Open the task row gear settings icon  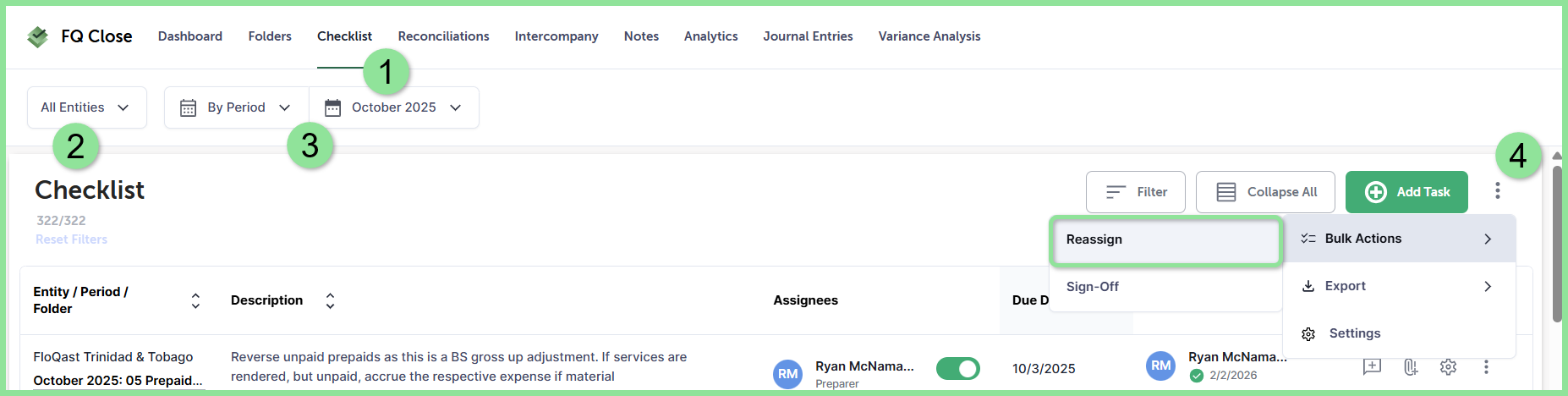(1448, 366)
